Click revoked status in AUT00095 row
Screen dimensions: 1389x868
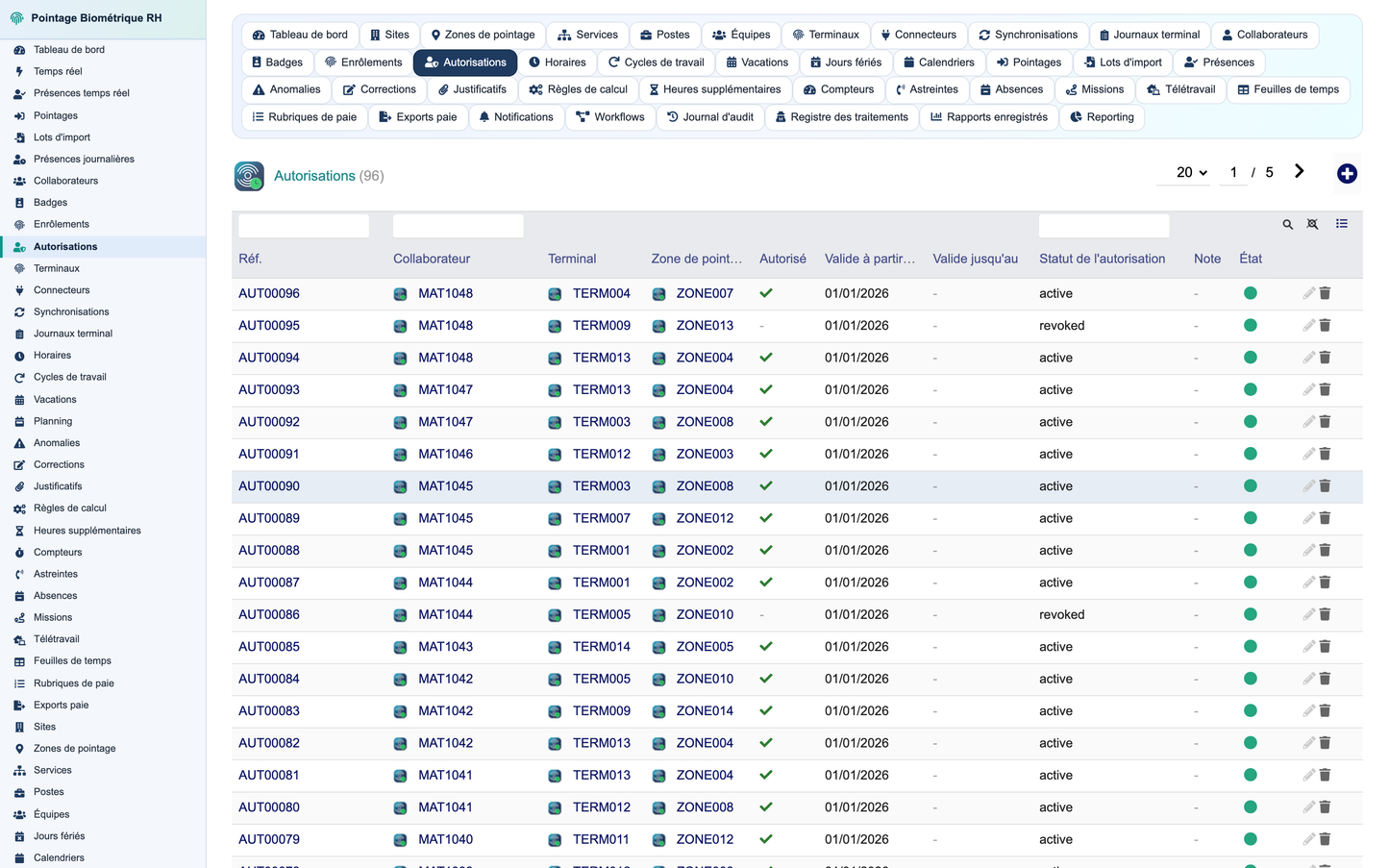point(1061,325)
